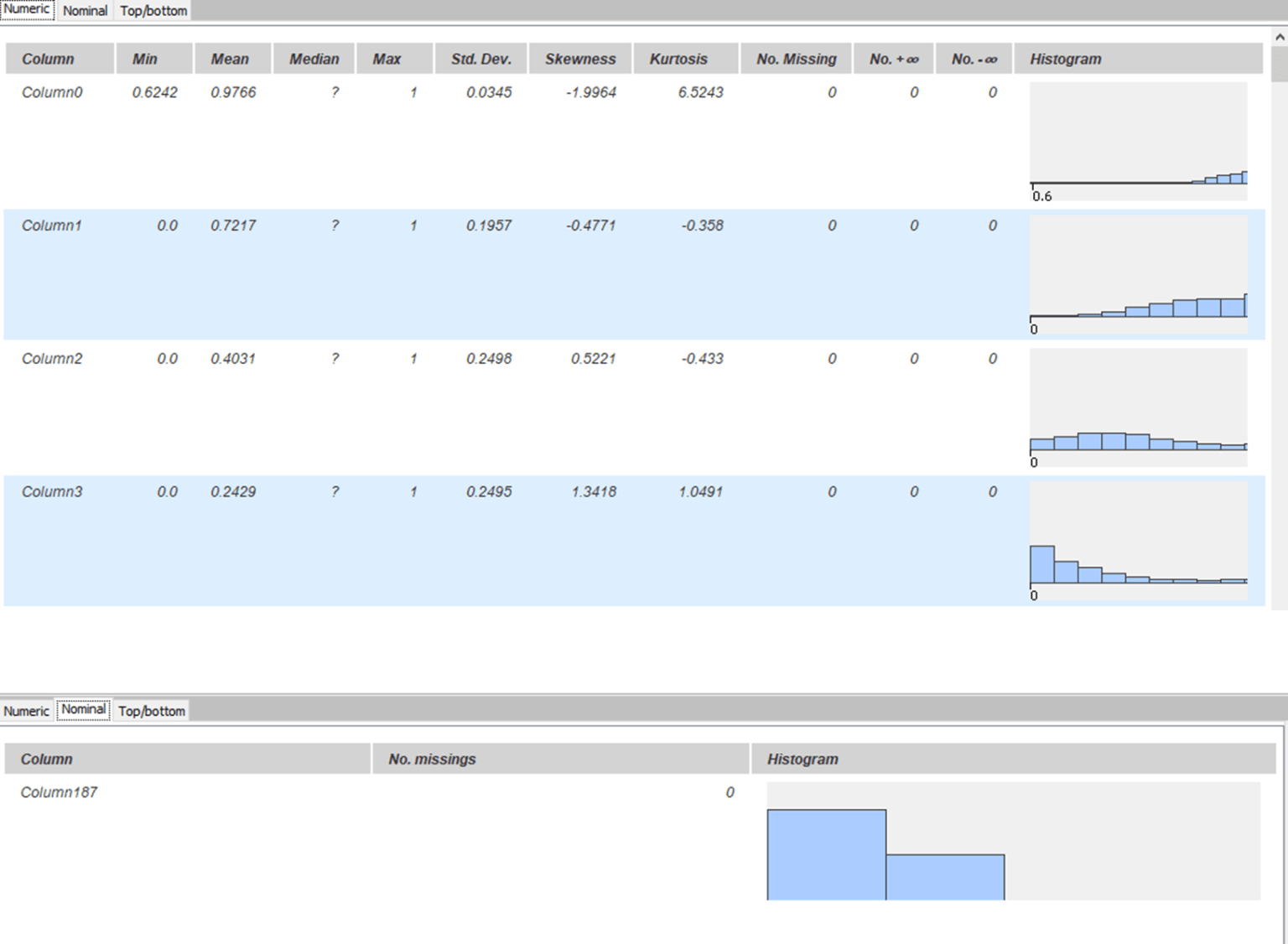Click the Max column header
Viewport: 1288px width, 944px height.
[395, 59]
